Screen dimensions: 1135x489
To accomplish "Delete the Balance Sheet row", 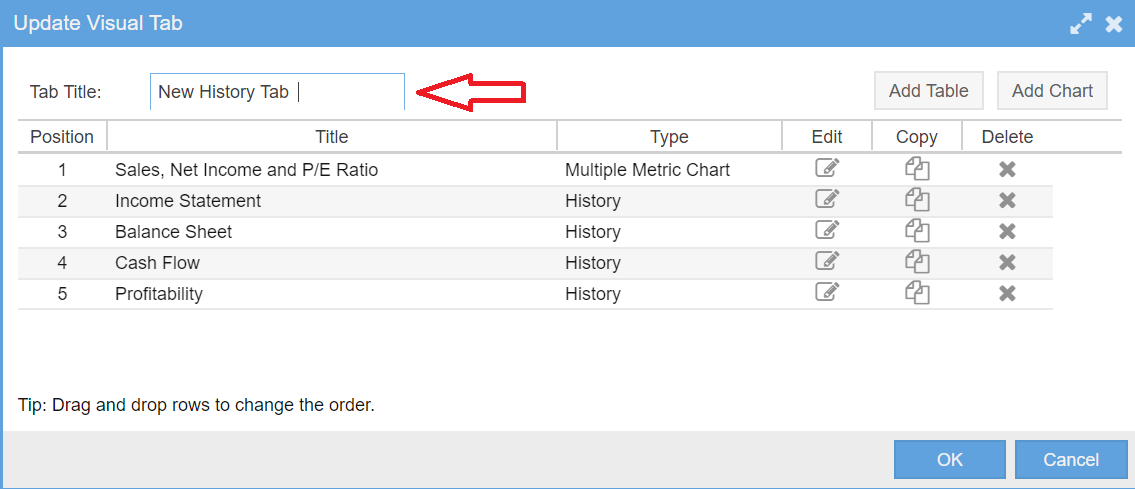I will [1007, 232].
